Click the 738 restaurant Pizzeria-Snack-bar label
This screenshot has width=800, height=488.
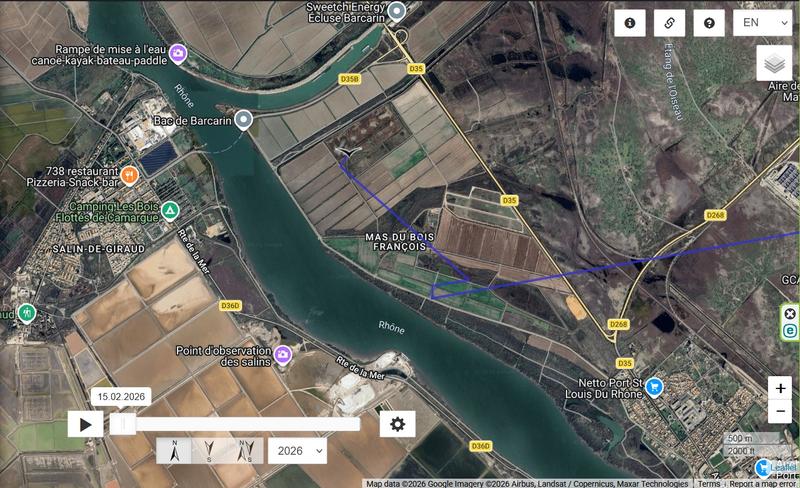coord(72,177)
